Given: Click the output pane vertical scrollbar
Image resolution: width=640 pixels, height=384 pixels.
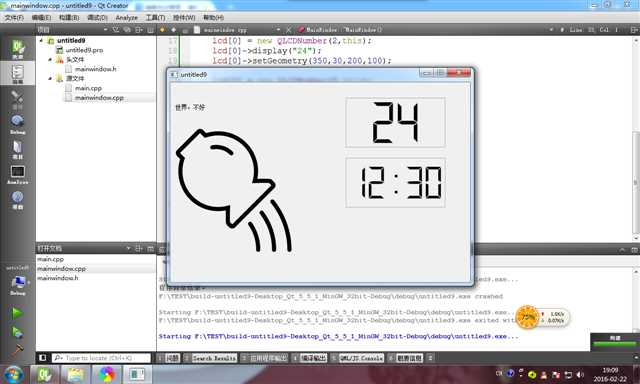Looking at the screenshot, I should [x=636, y=301].
